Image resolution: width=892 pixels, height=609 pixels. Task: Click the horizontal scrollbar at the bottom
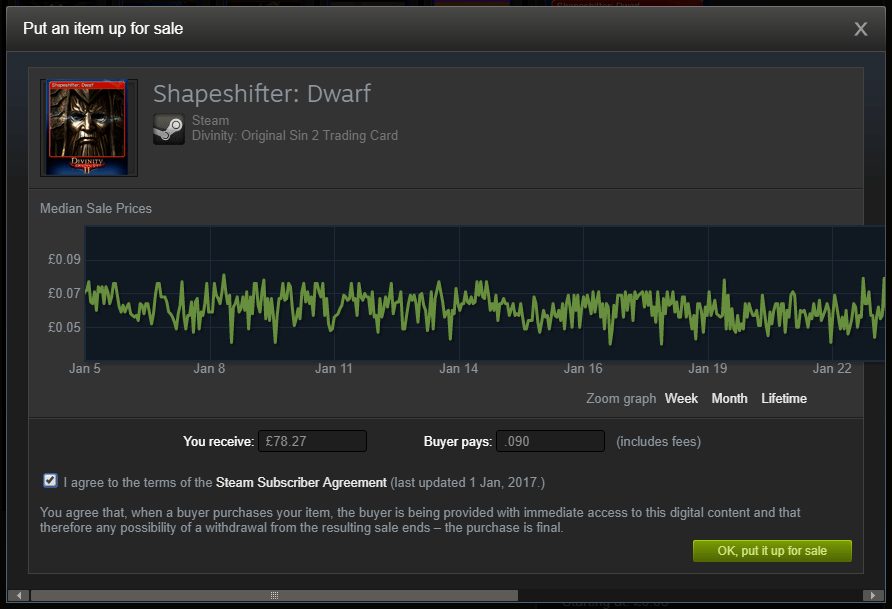click(273, 594)
